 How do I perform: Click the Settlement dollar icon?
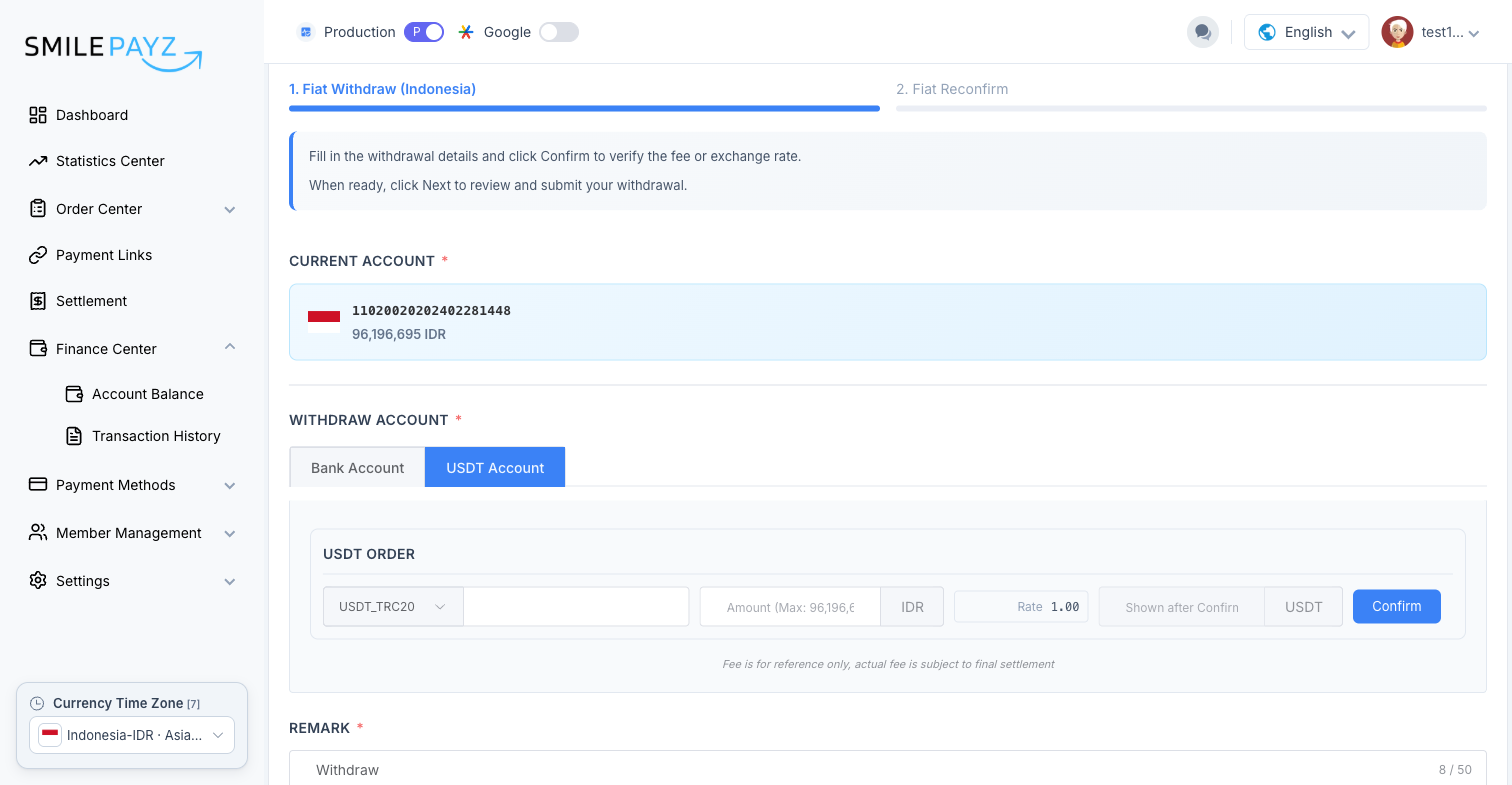[x=38, y=301]
